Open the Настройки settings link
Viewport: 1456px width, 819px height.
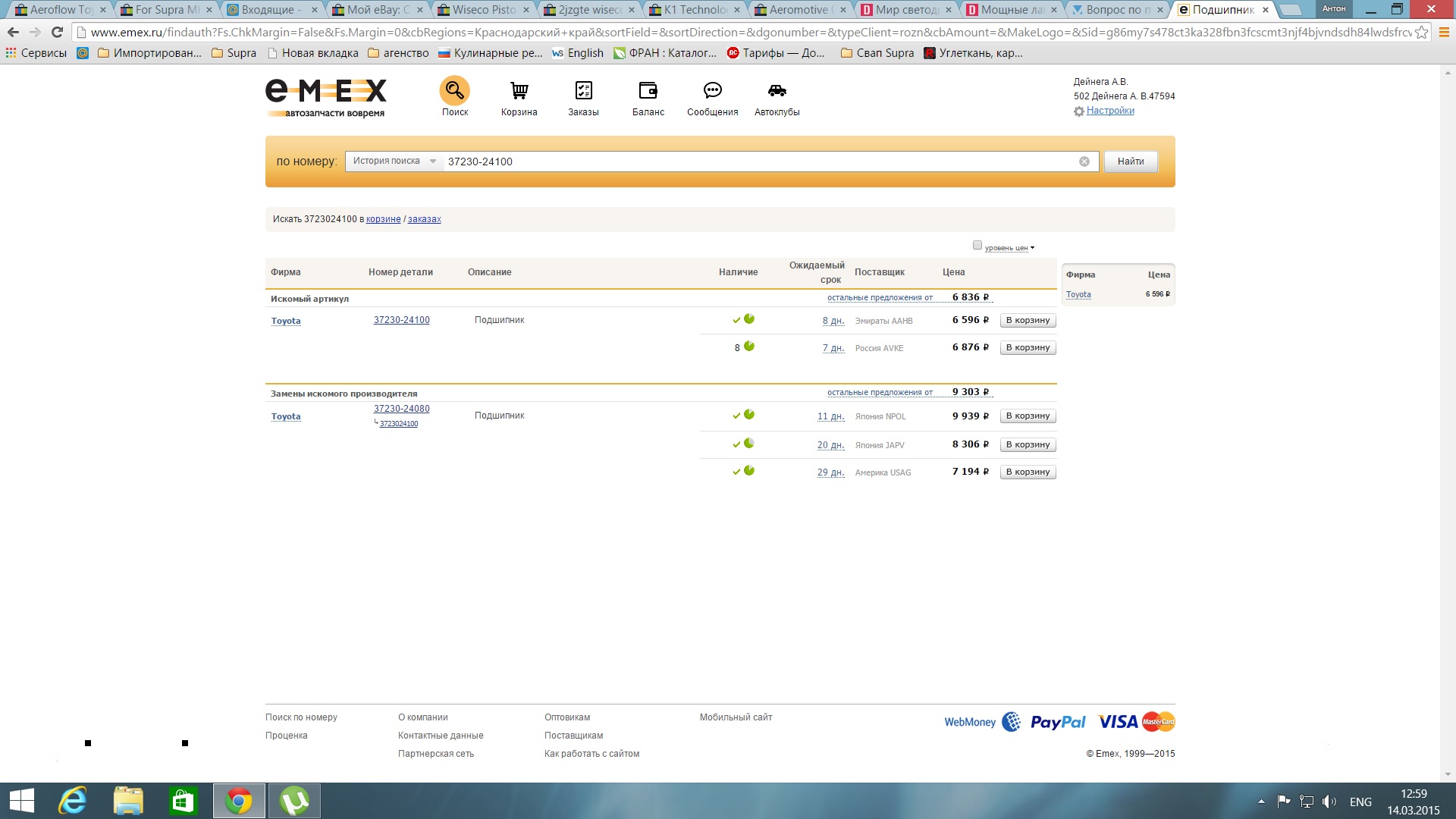click(1110, 111)
